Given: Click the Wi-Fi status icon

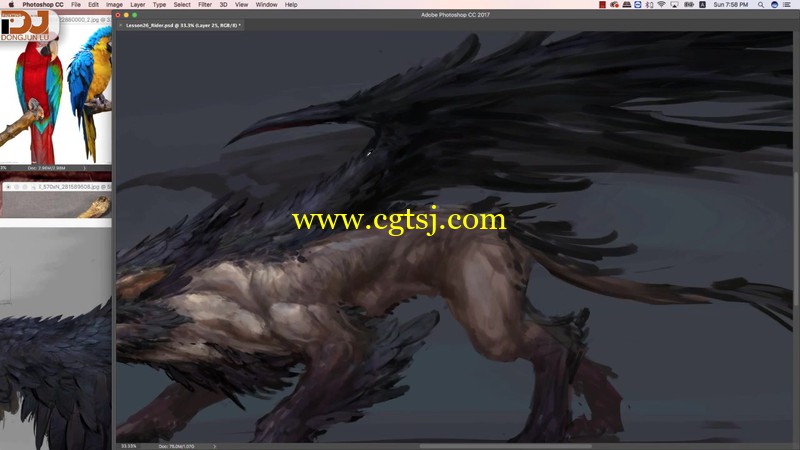Looking at the screenshot, I should pyautogui.click(x=662, y=5).
